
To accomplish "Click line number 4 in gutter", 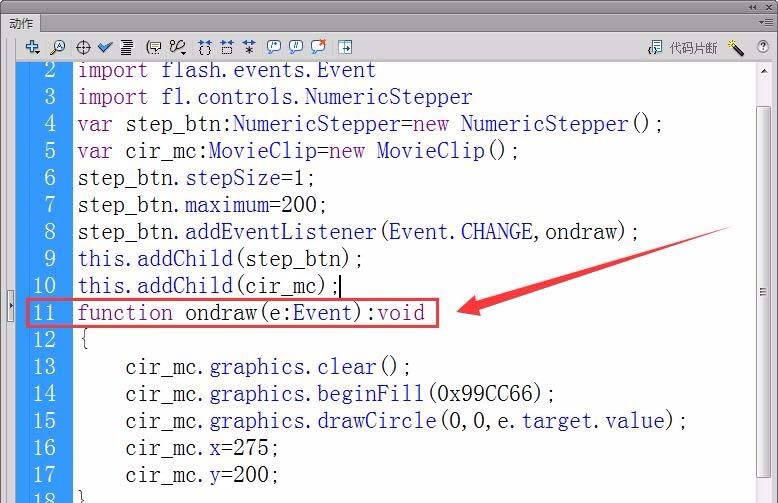I will click(x=50, y=124).
